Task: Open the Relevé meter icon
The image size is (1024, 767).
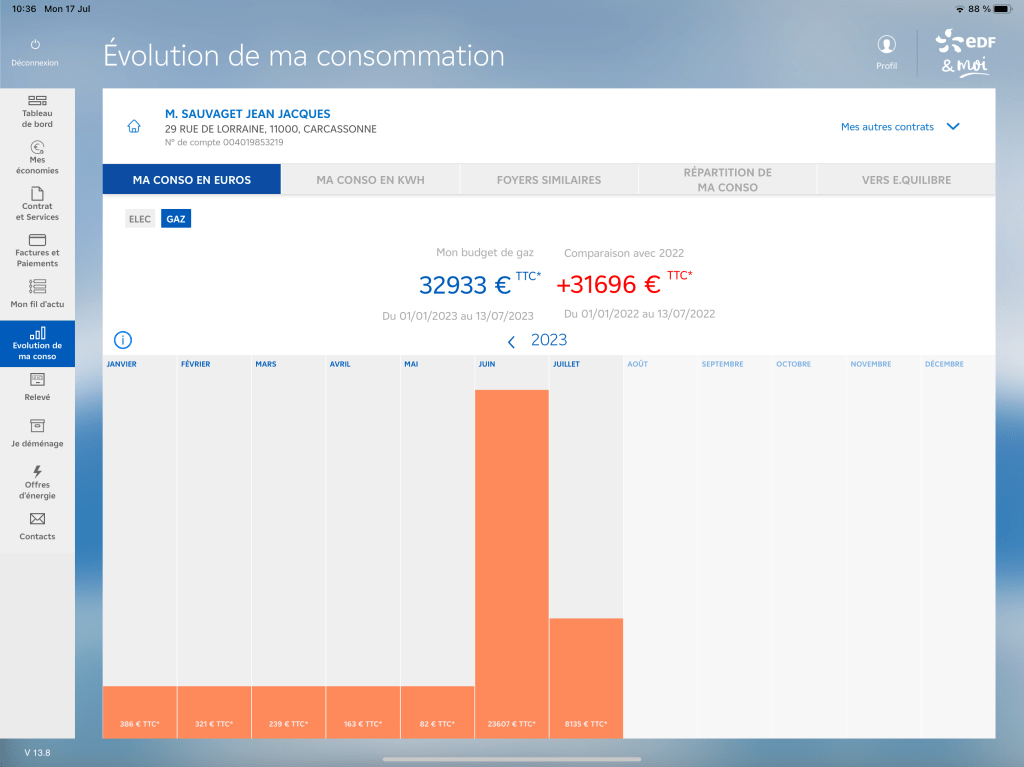Action: (37, 379)
